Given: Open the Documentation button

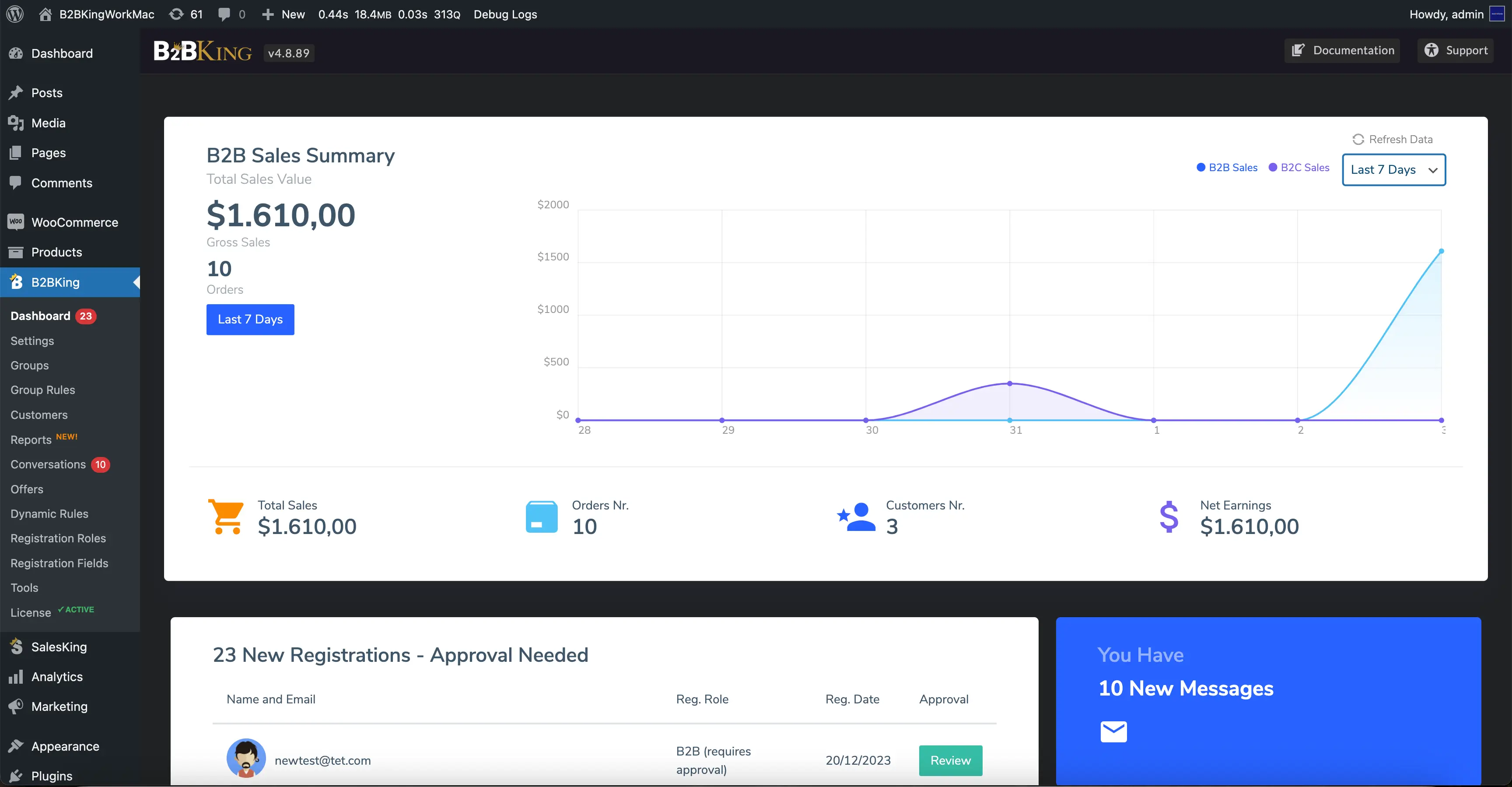Looking at the screenshot, I should 1342,50.
